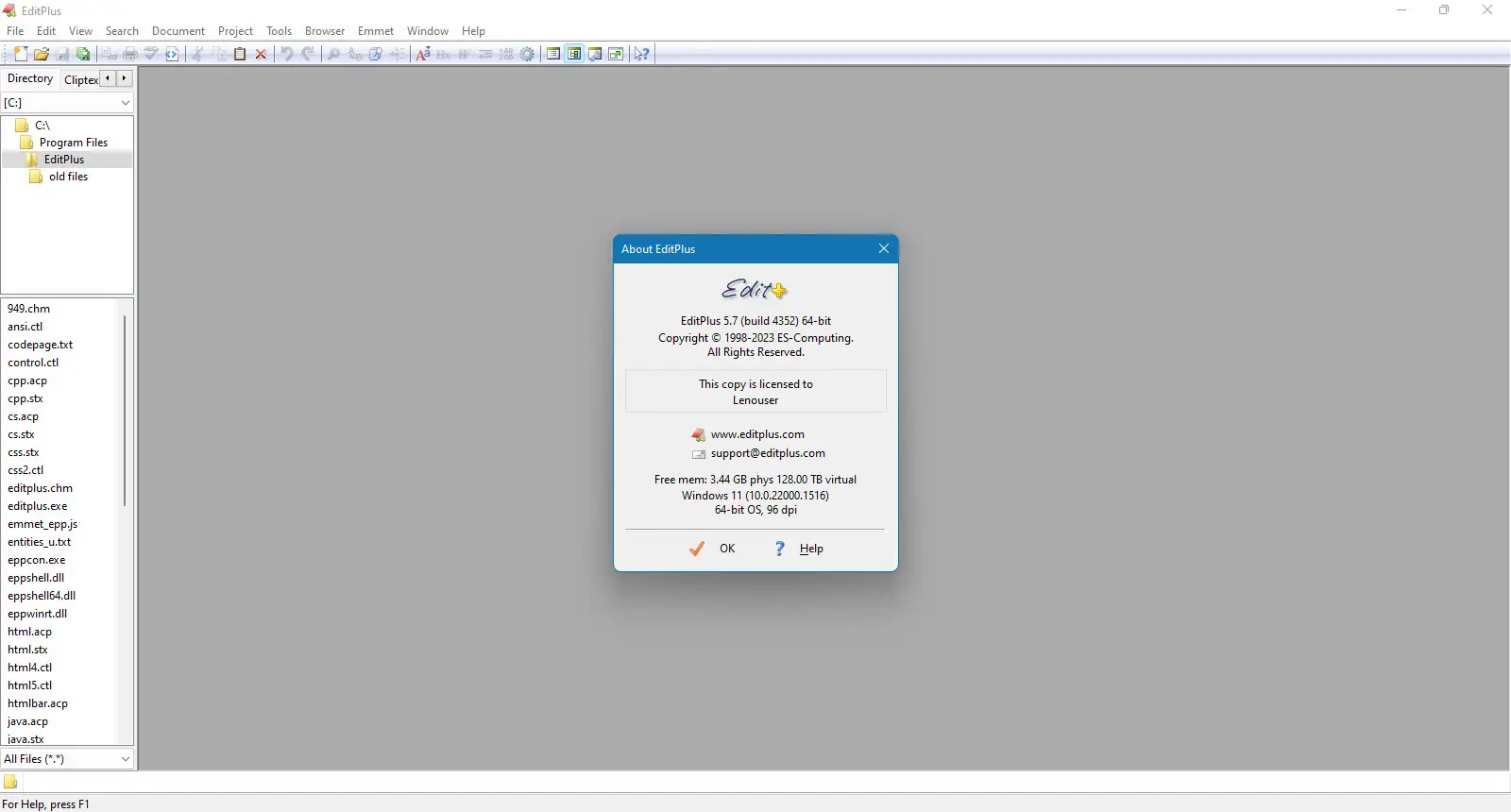Select htmlbar.acp in the file list
This screenshot has width=1511, height=812.
(x=38, y=703)
